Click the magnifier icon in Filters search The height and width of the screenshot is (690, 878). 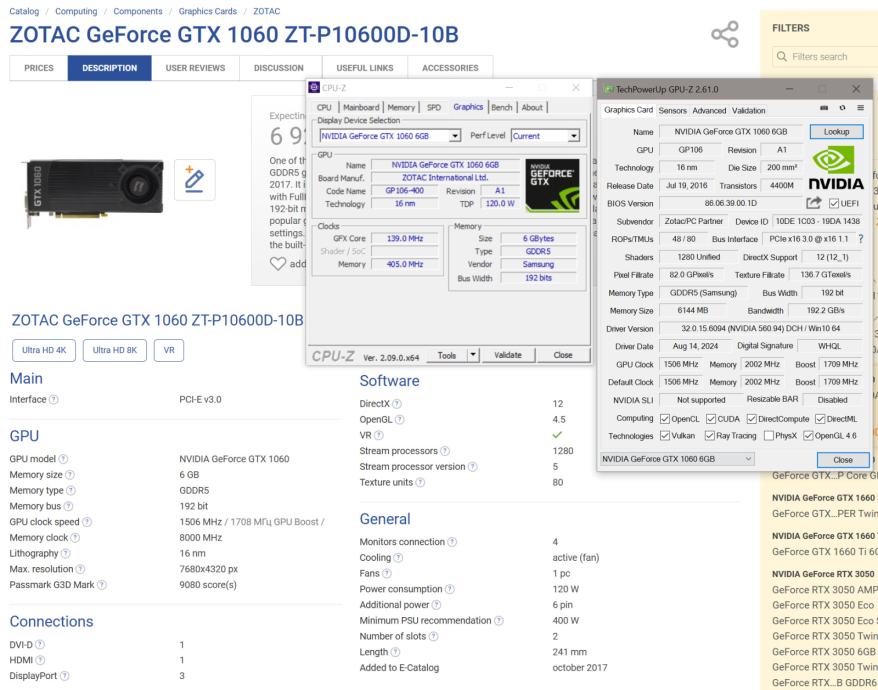point(782,57)
